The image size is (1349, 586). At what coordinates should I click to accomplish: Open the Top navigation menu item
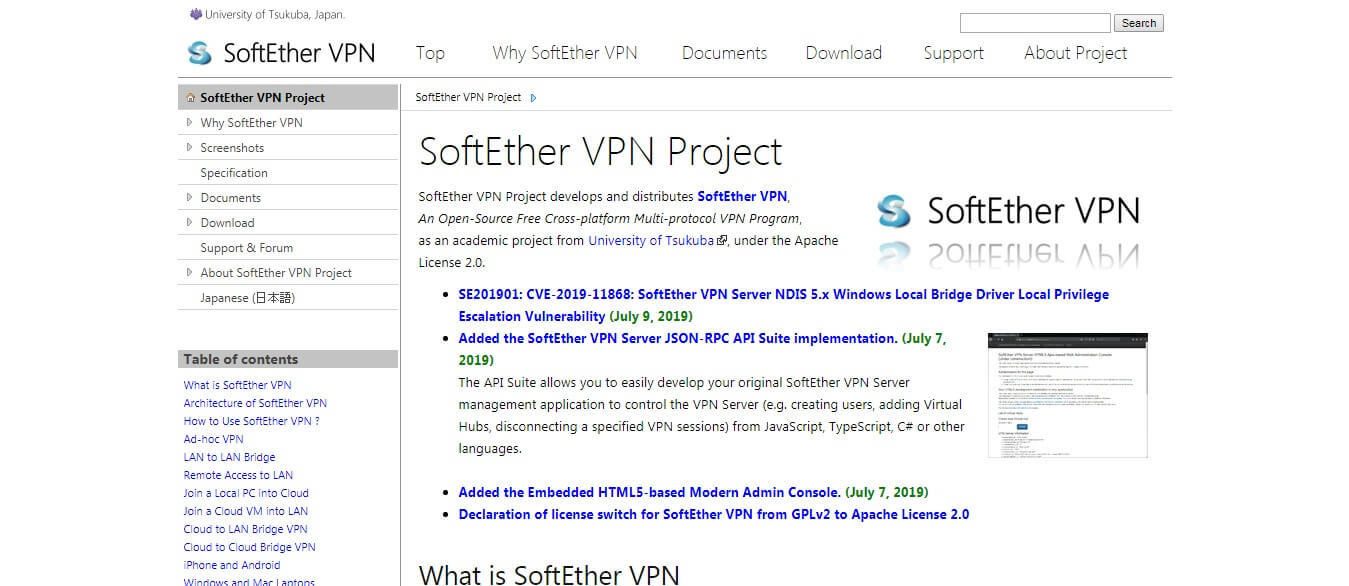[x=430, y=53]
